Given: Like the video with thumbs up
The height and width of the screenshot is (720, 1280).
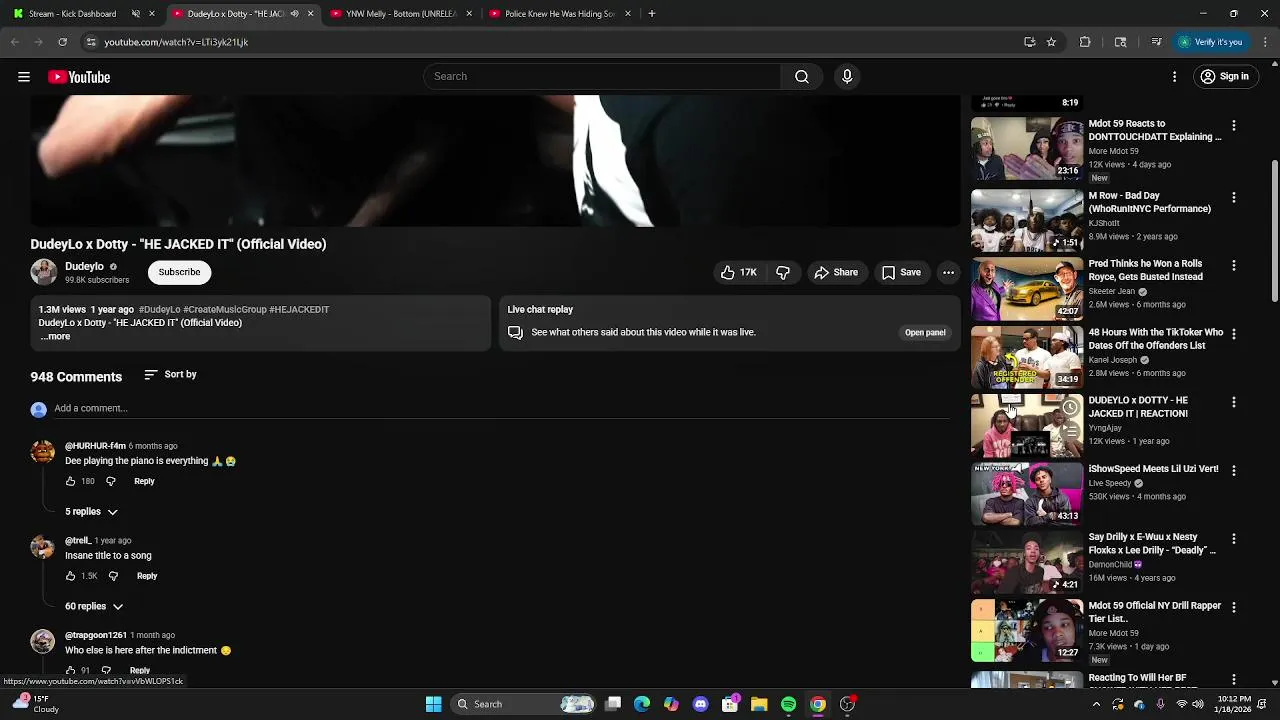Looking at the screenshot, I should pyautogui.click(x=739, y=272).
